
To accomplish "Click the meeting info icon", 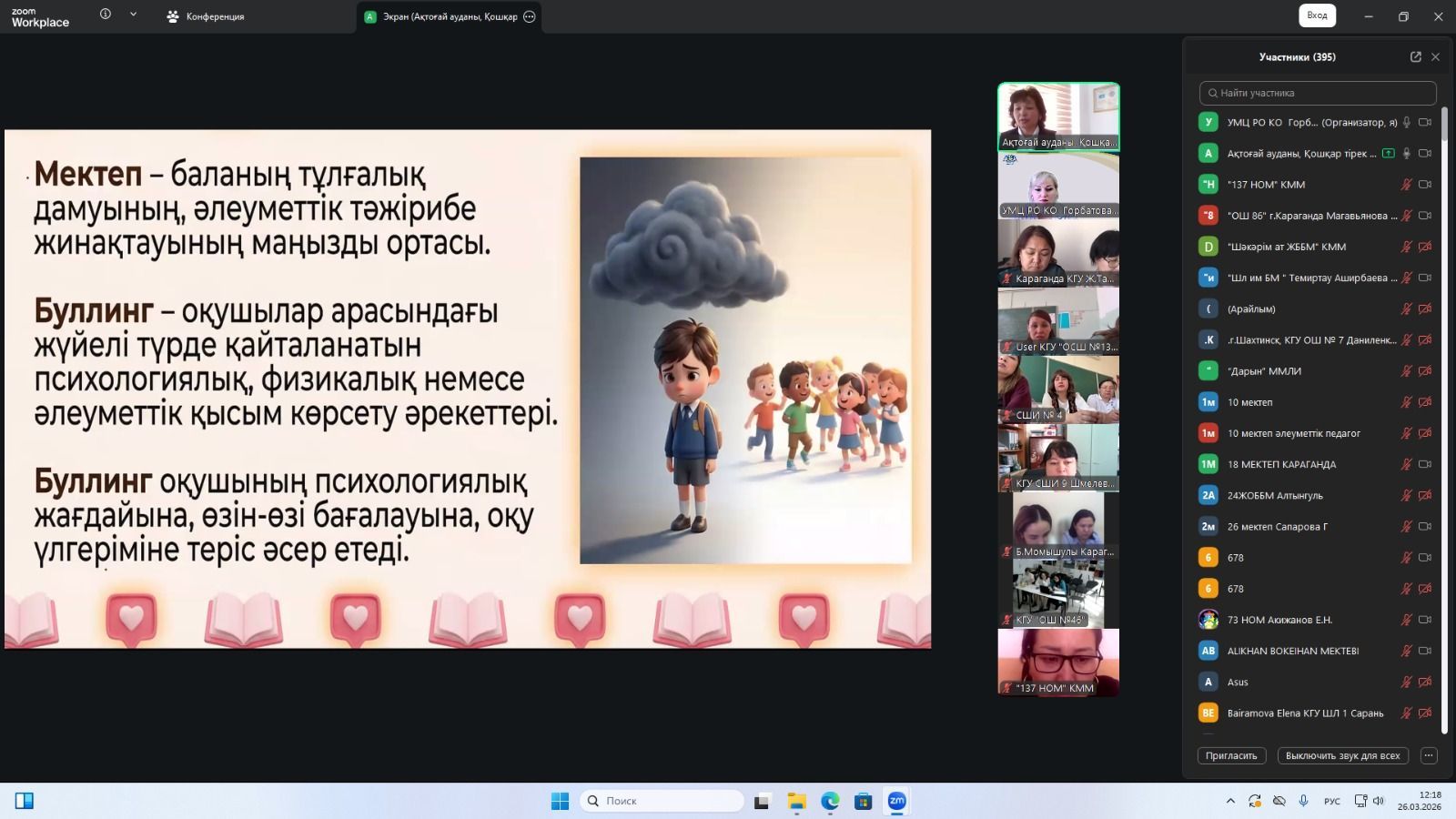I will click(x=106, y=15).
